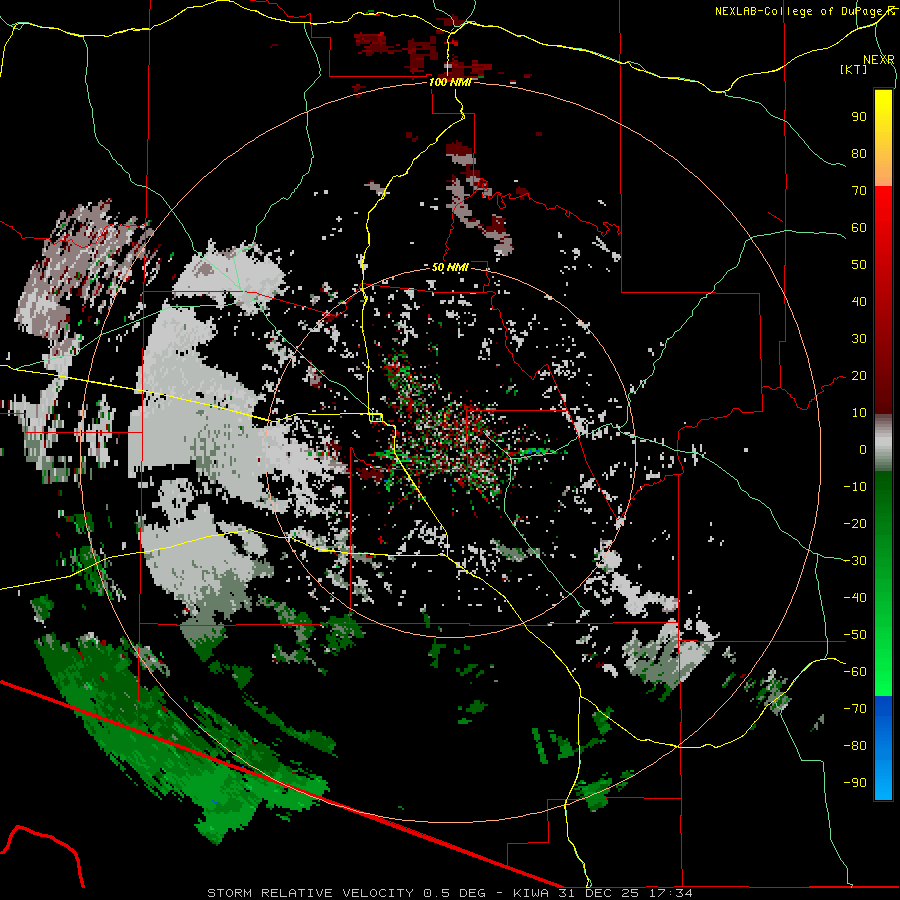Click the "[KT]" units label

pos(853,69)
